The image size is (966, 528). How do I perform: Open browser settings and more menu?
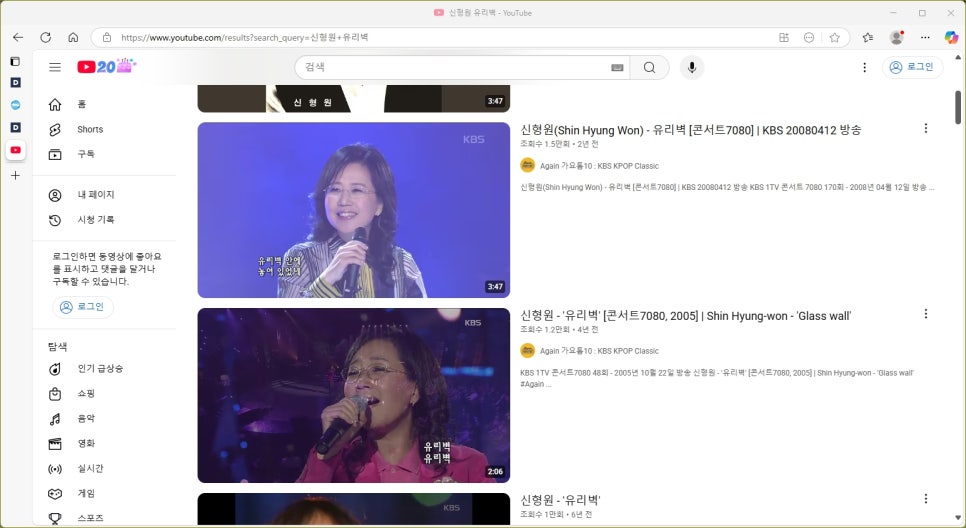point(925,38)
